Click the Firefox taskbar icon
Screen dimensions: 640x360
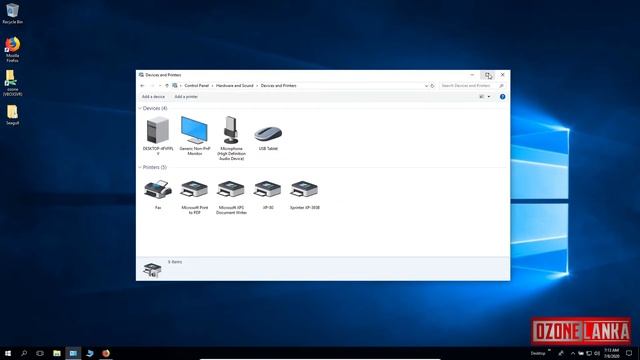point(106,353)
